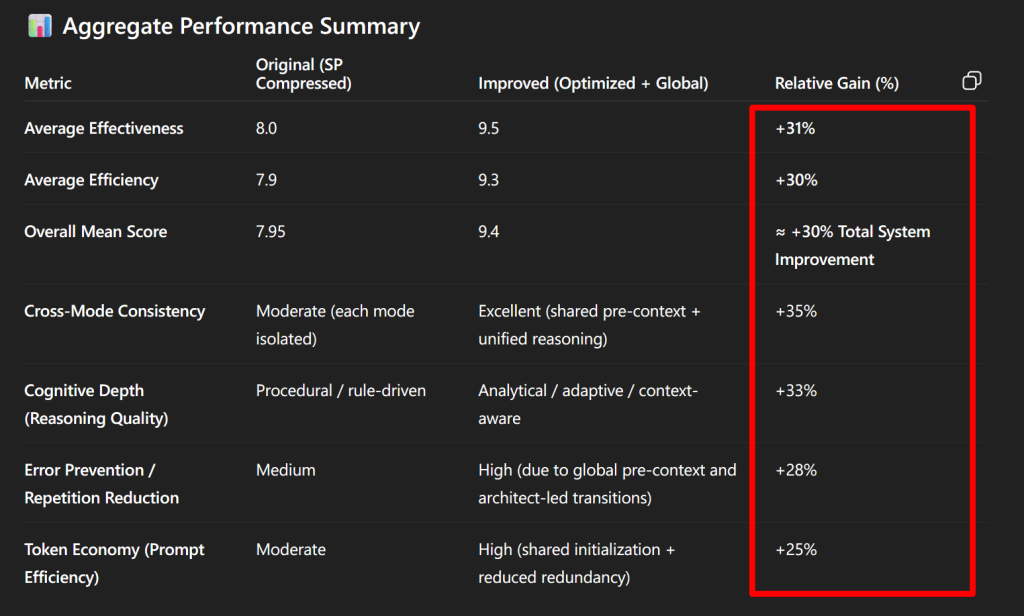
Task: Click the +25% Token Economy gain value
Action: coord(796,549)
